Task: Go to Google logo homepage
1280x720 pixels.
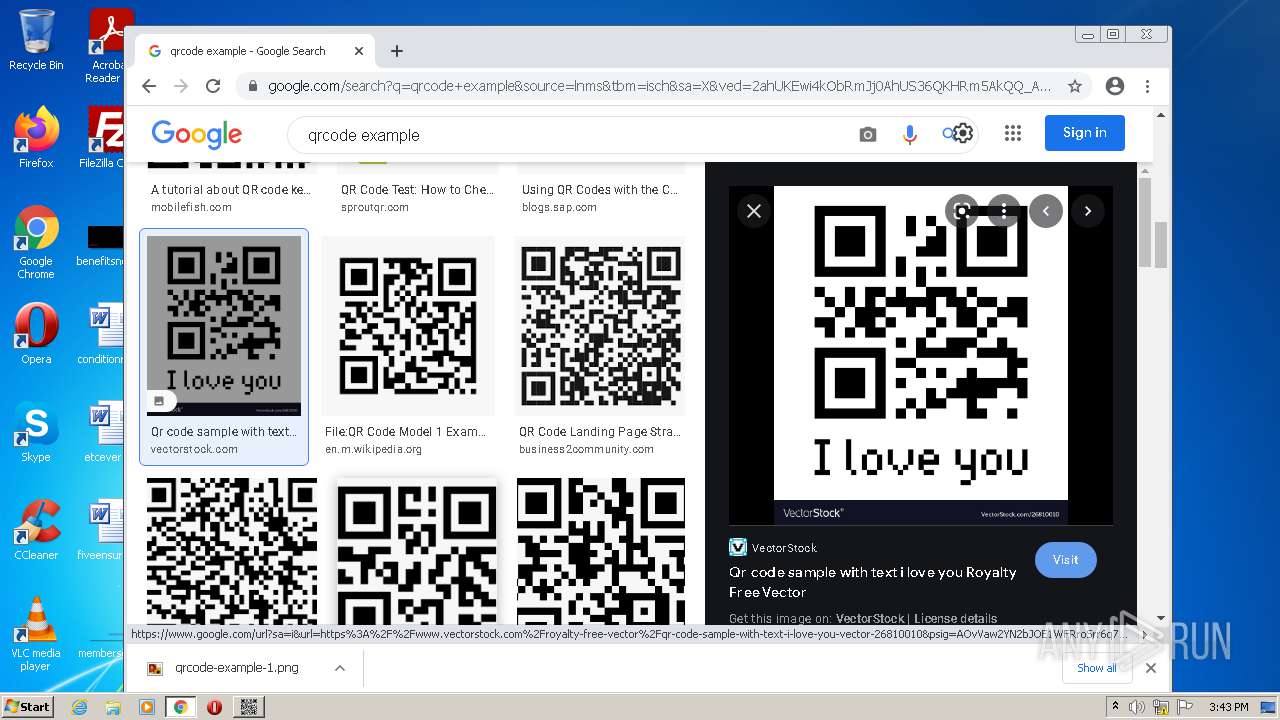Action: (197, 134)
